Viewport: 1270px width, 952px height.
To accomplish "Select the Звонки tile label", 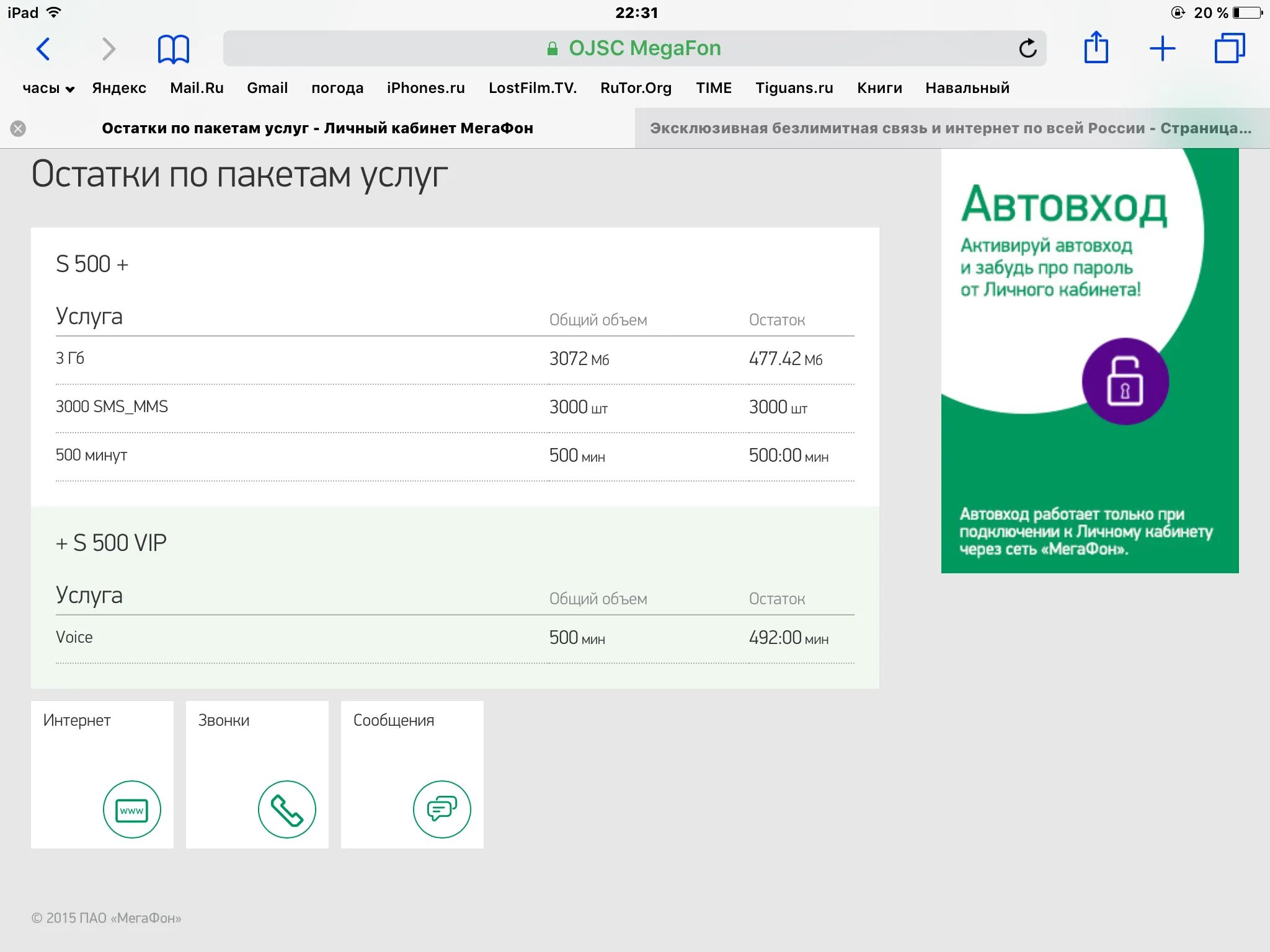I will click(x=224, y=720).
